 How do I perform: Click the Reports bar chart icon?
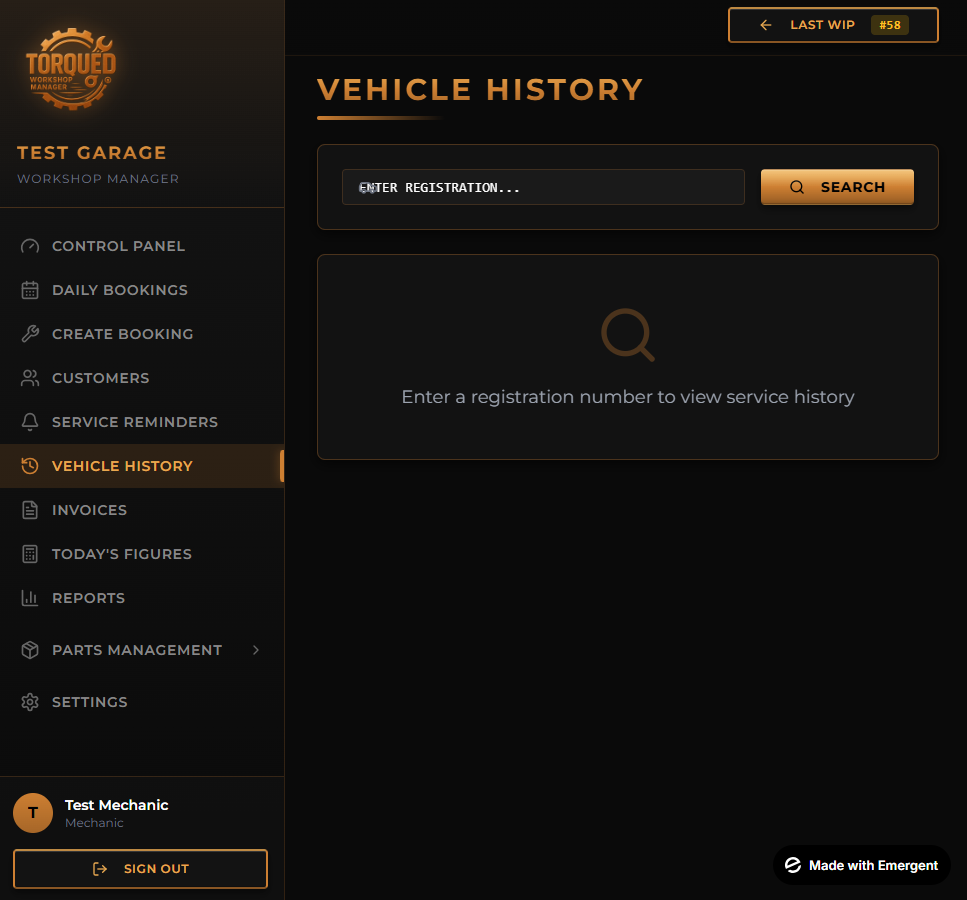click(30, 598)
